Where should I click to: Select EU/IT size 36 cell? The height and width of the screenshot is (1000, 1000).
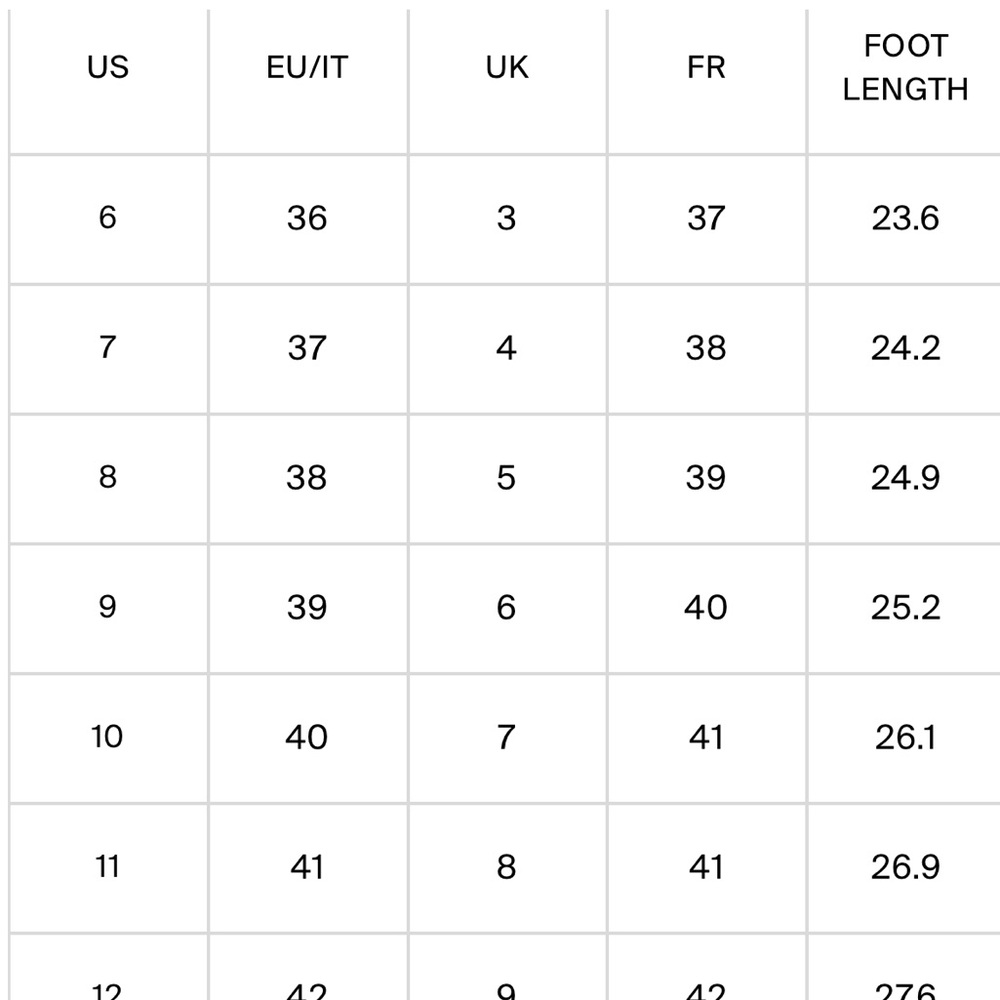(x=308, y=219)
